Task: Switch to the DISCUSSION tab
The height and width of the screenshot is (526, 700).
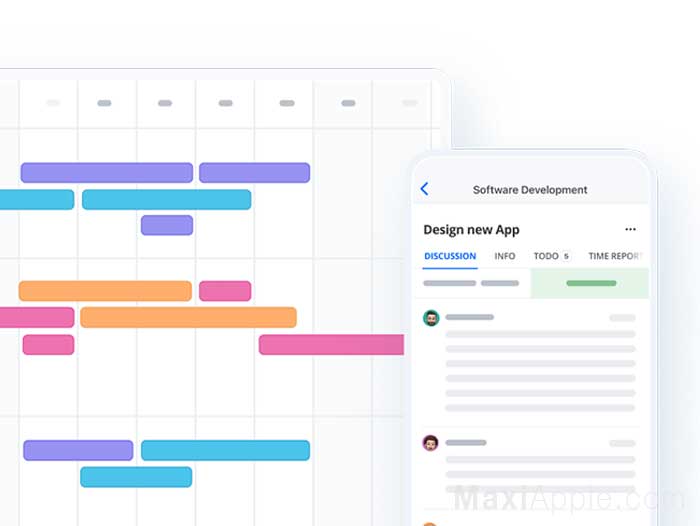Action: tap(450, 256)
